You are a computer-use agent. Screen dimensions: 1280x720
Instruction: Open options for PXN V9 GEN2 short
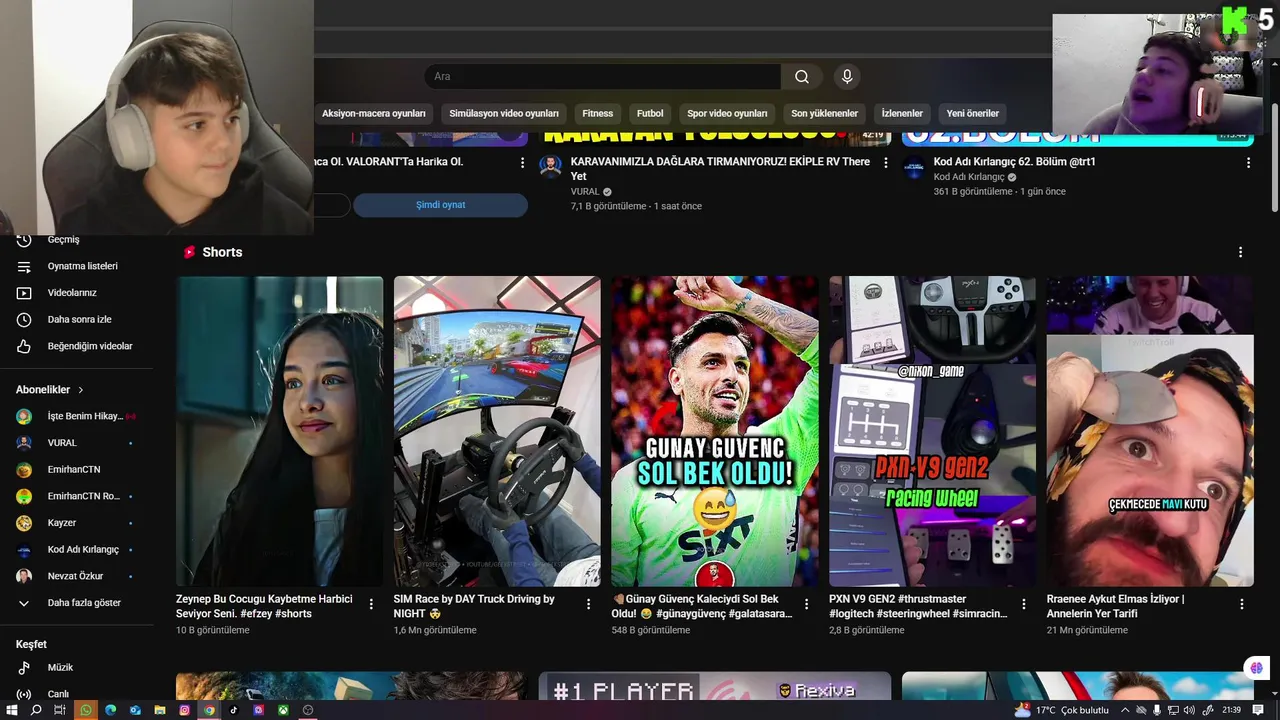(1024, 604)
